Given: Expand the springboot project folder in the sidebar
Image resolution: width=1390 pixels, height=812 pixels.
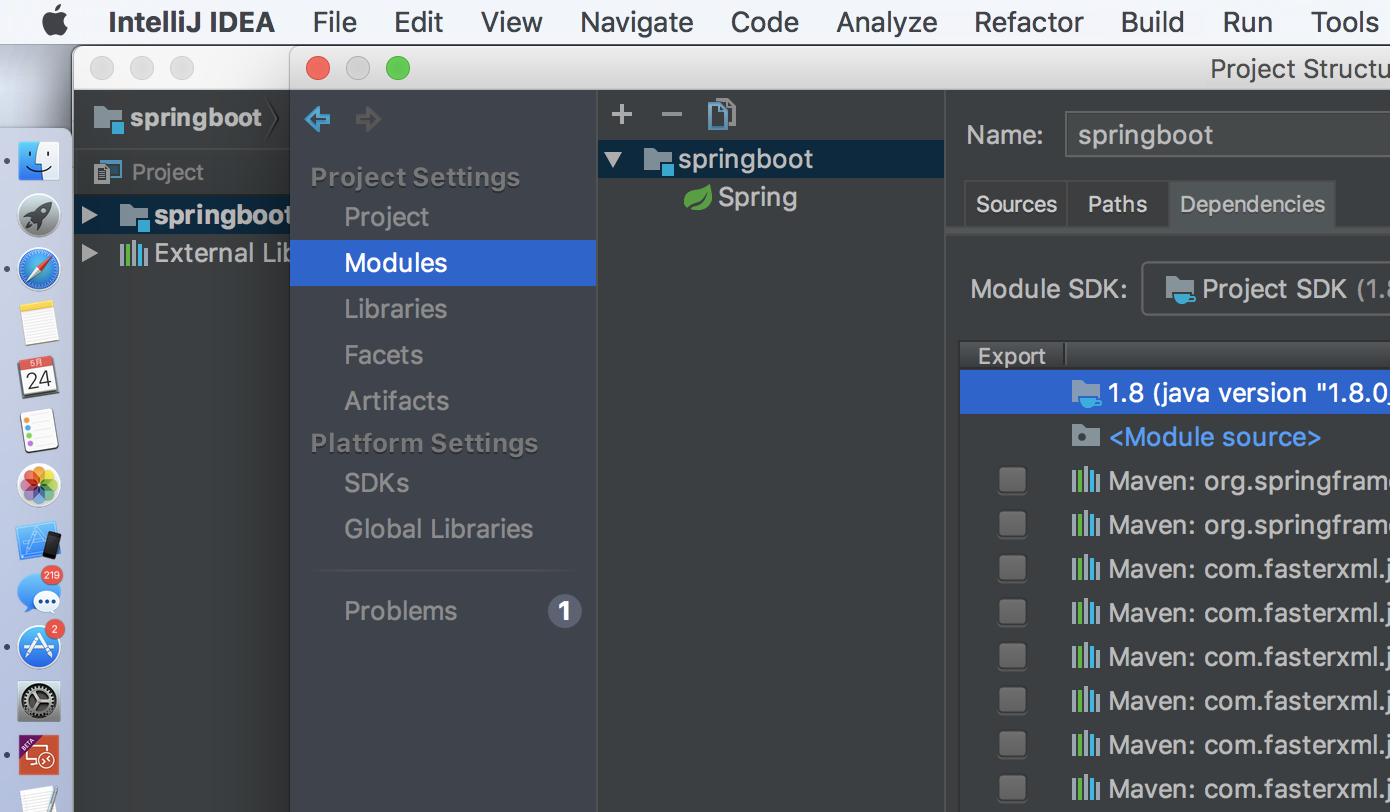Looking at the screenshot, I should click(89, 215).
